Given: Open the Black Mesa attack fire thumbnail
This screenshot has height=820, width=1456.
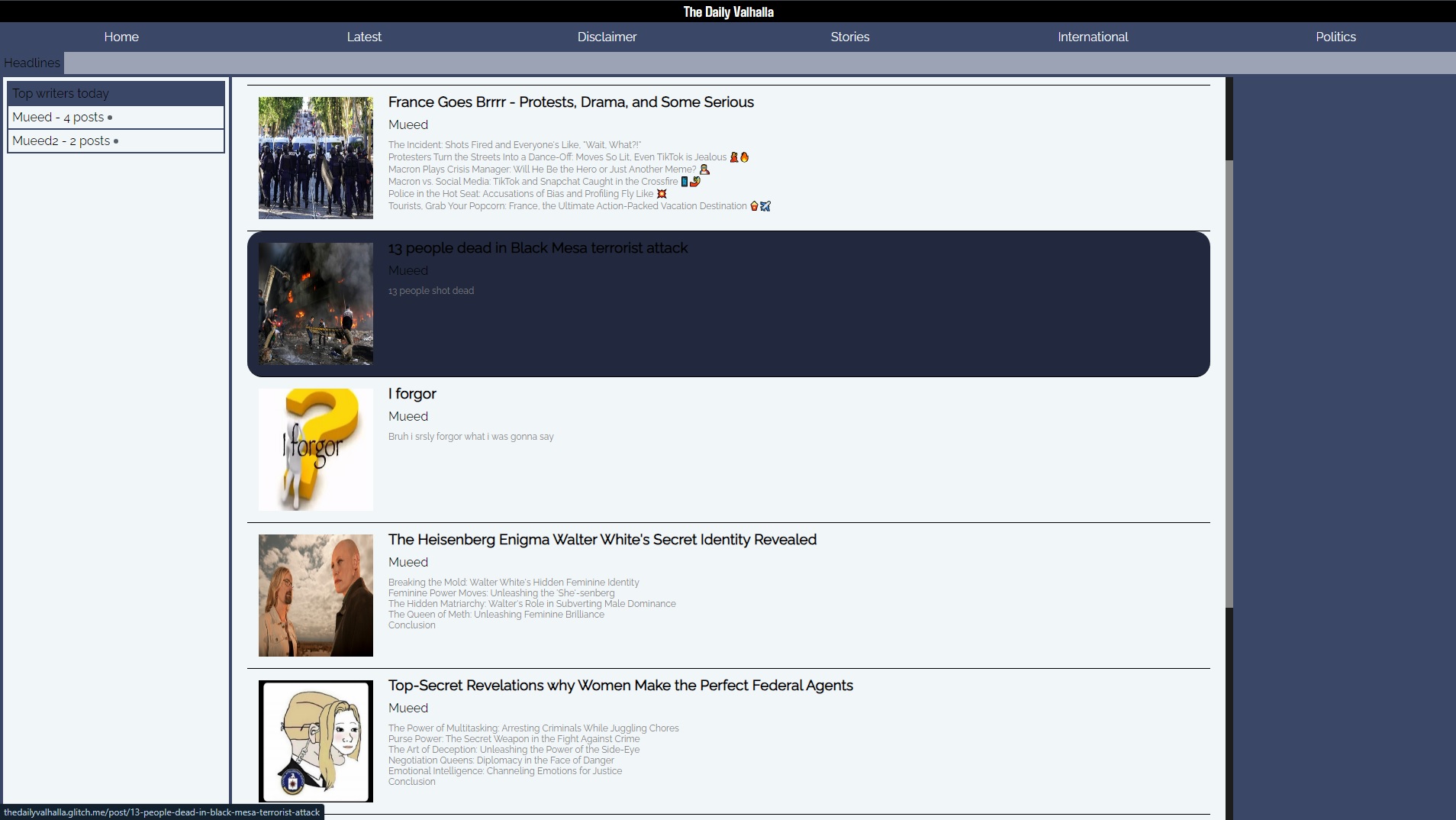Looking at the screenshot, I should (x=315, y=303).
